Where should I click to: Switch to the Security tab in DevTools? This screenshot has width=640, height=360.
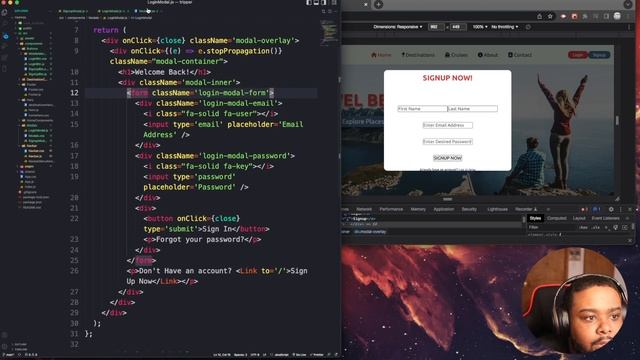469,209
